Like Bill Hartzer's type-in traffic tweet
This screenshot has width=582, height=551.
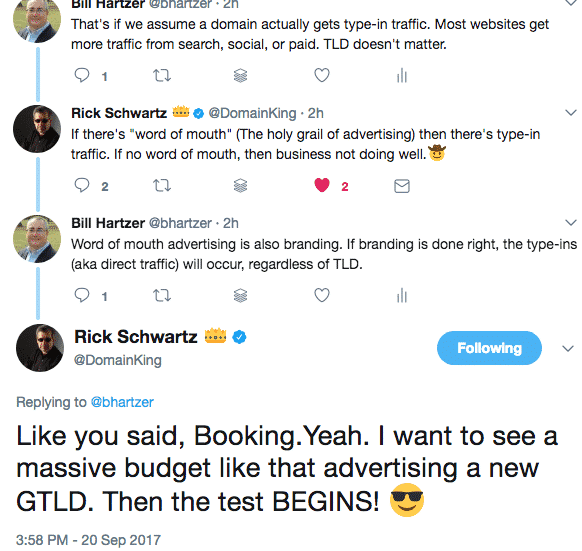point(322,75)
